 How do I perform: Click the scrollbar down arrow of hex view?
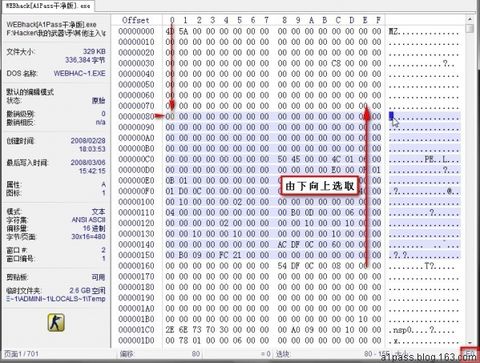click(x=470, y=342)
